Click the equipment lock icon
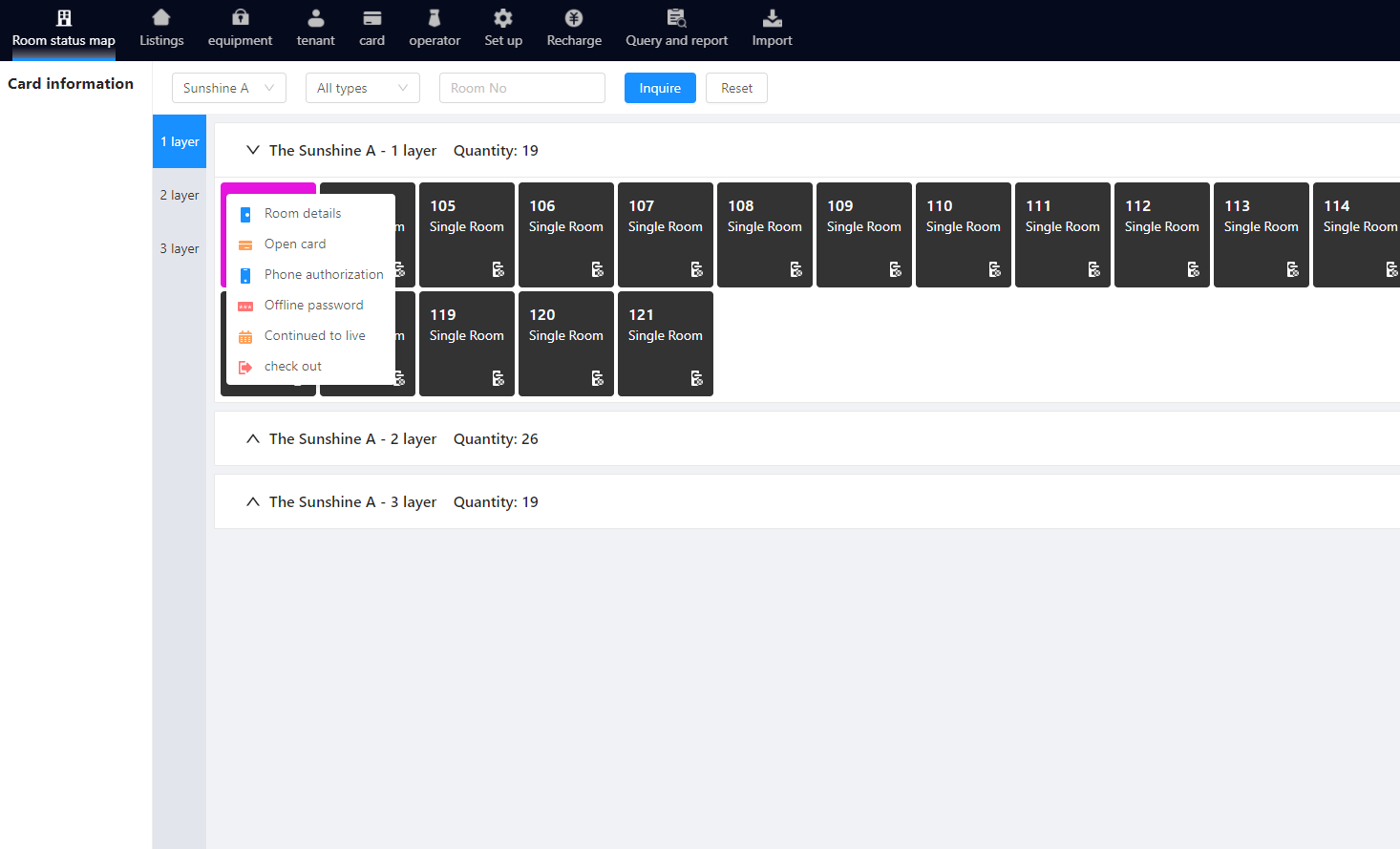Viewport: 1400px width, 849px height. click(x=240, y=18)
